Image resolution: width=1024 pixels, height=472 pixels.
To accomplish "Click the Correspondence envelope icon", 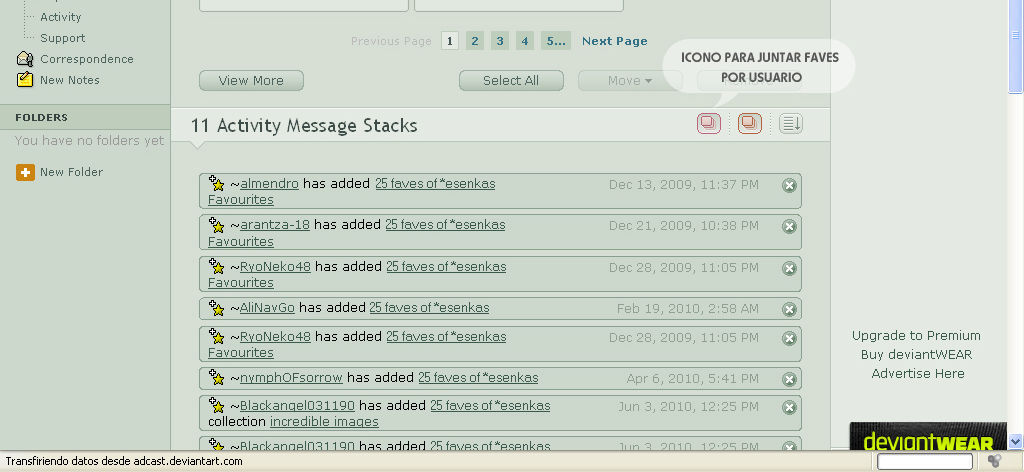I will coord(25,59).
